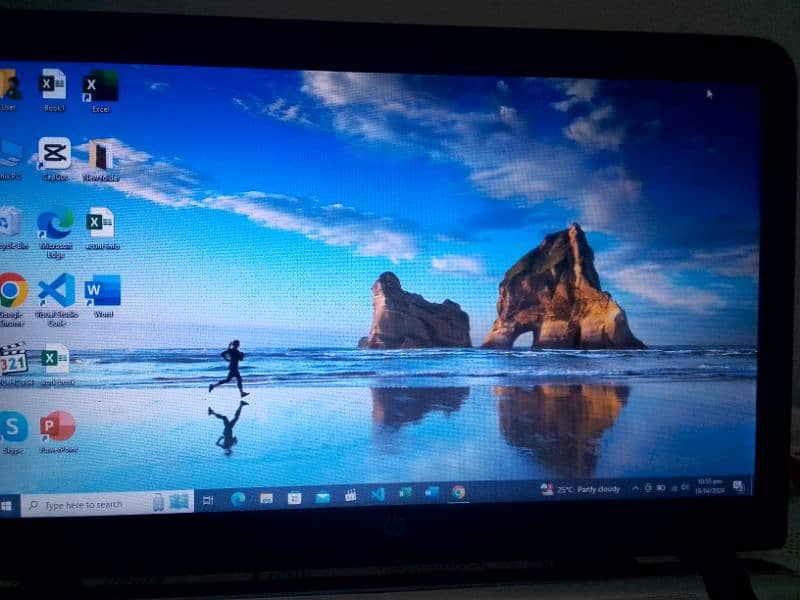Open the clapperboard media player taskbar icon
Image resolution: width=800 pixels, height=600 pixels.
point(351,495)
